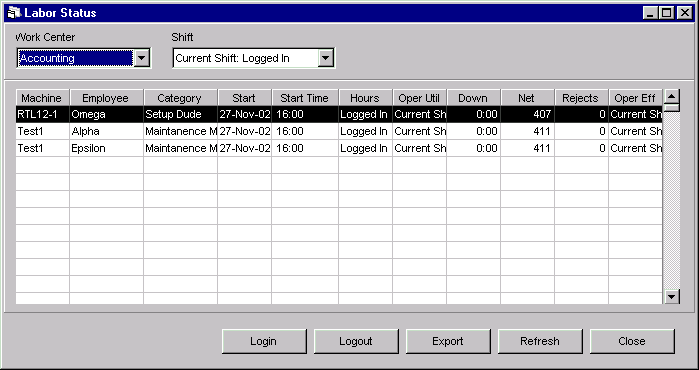Click the Rejects 0 cell in Alpha's row
The image size is (699, 370).
point(581,132)
